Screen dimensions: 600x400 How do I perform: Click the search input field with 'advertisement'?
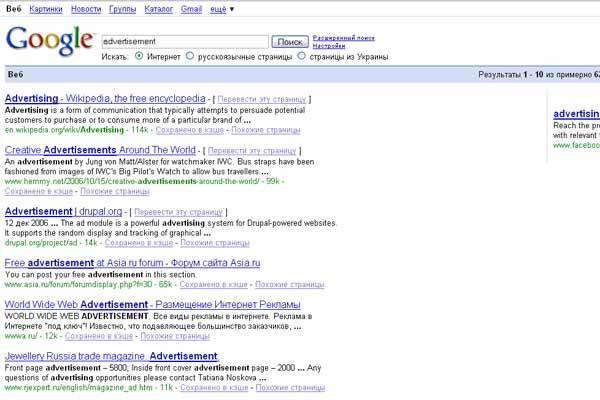click(185, 41)
